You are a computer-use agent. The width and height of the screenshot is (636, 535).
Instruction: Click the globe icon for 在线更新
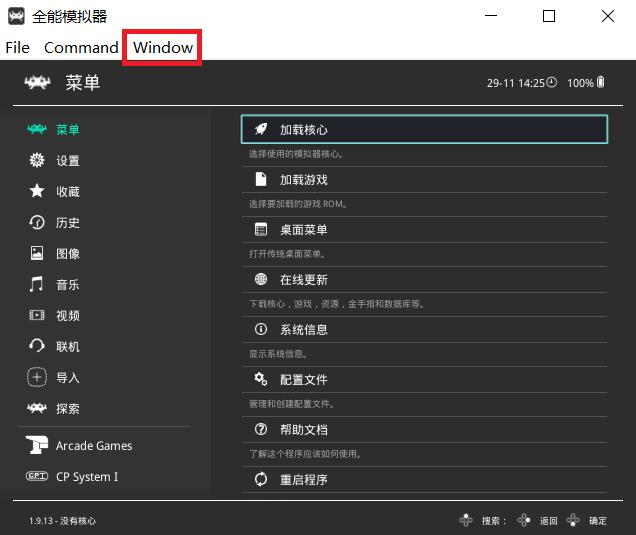click(x=261, y=279)
